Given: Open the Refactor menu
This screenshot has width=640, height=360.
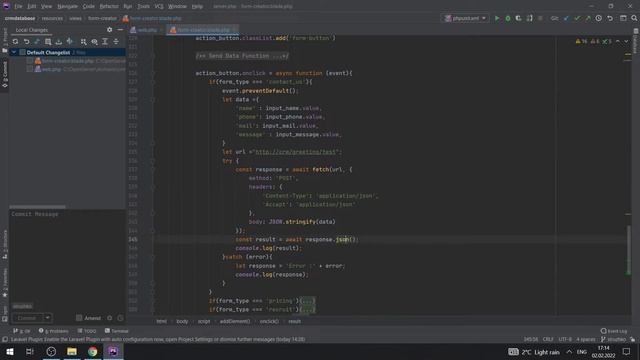Looking at the screenshot, I should pyautogui.click(x=109, y=7).
